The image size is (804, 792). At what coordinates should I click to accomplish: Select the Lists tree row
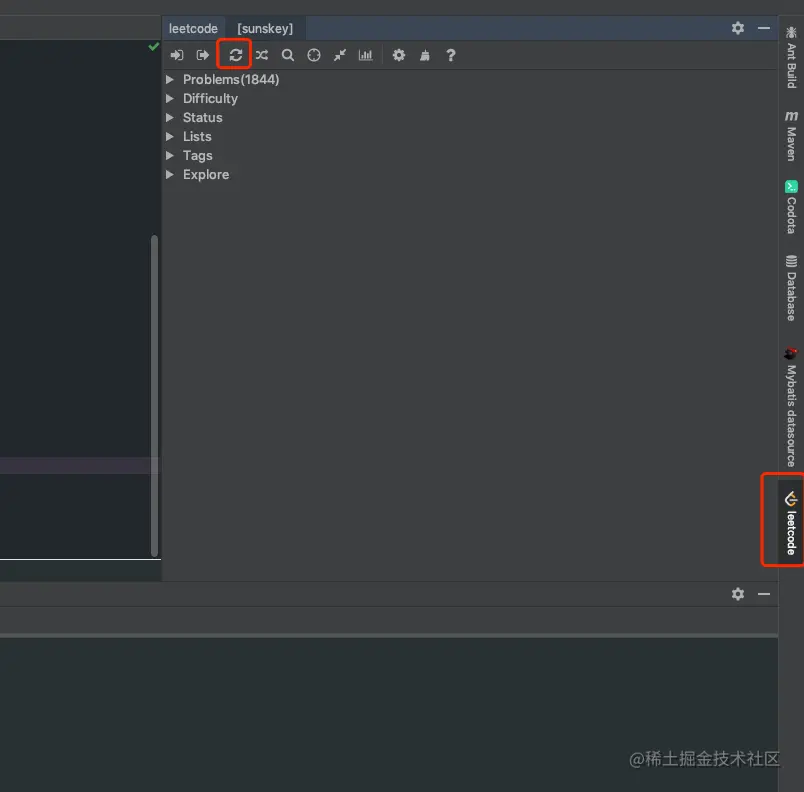click(x=470, y=136)
